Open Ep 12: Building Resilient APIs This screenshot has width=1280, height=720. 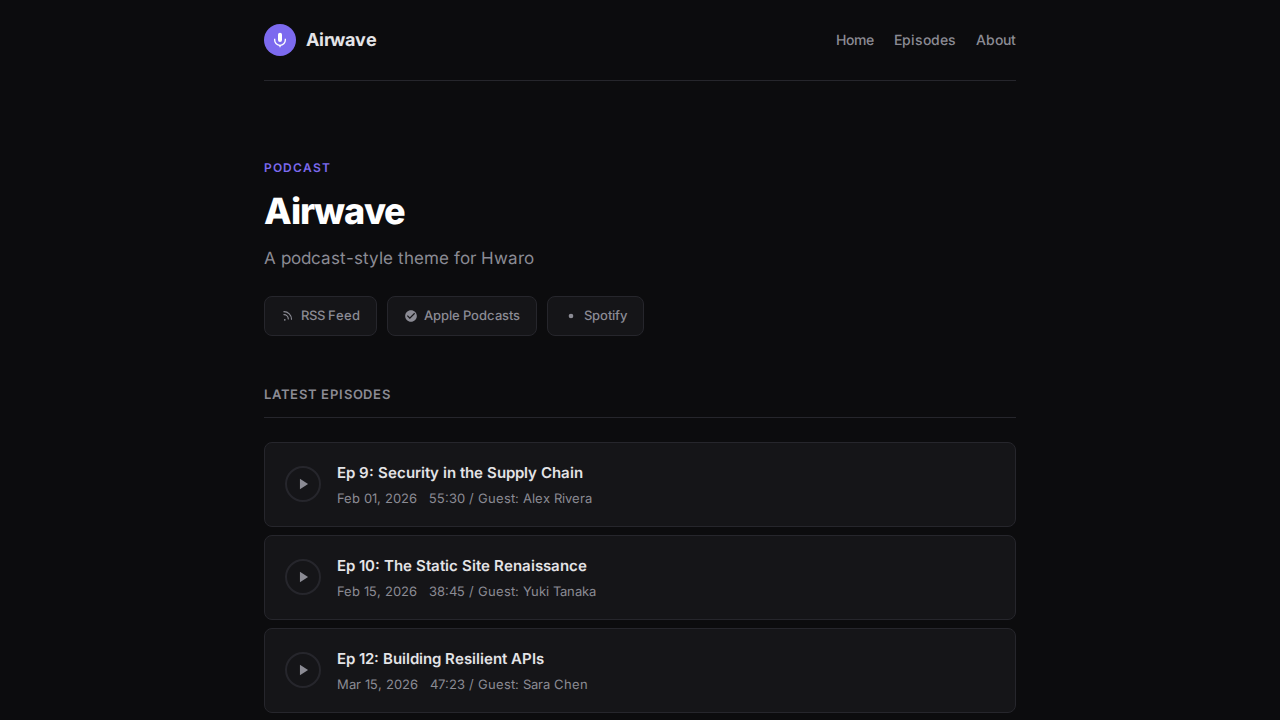coord(440,658)
